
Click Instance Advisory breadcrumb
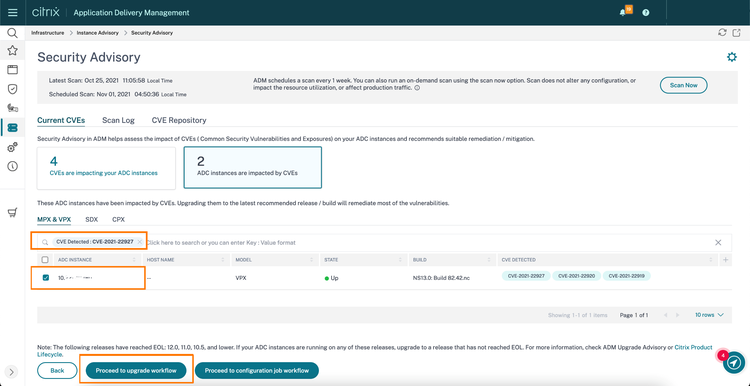pos(98,33)
